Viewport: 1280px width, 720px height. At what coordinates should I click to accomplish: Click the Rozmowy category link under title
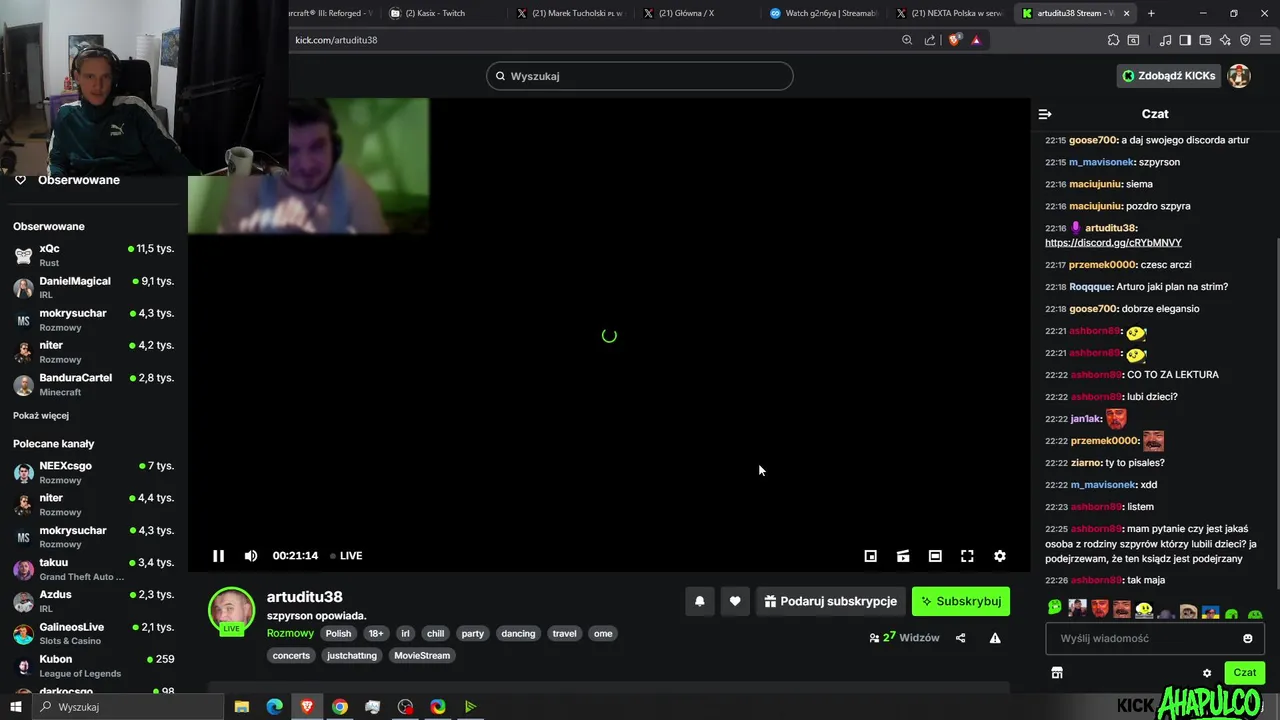[290, 633]
